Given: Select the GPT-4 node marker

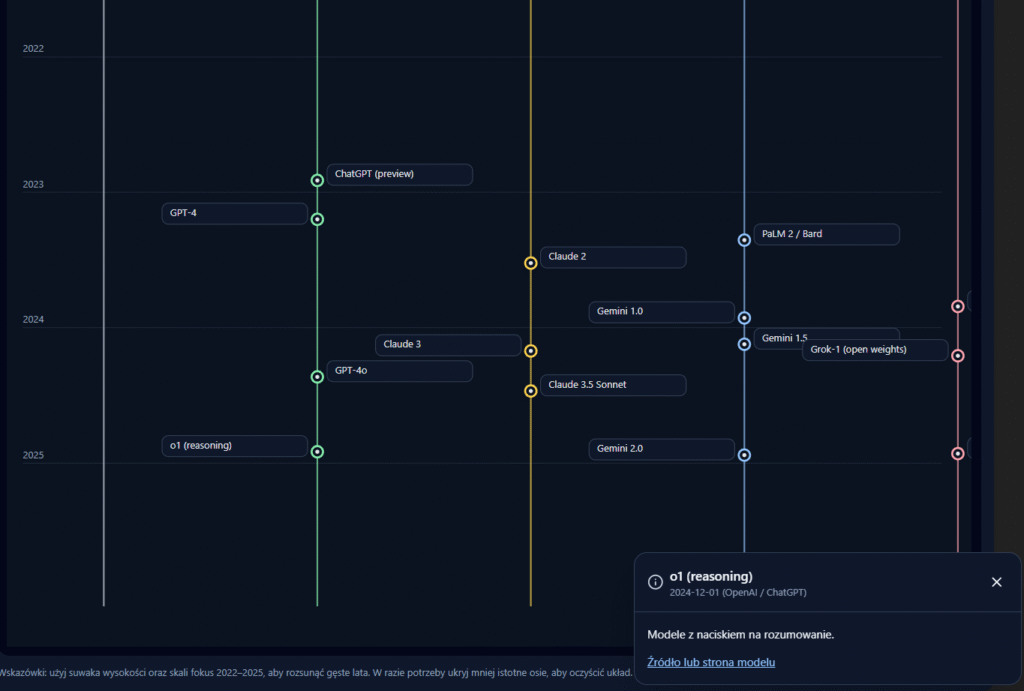Looking at the screenshot, I should (x=317, y=219).
